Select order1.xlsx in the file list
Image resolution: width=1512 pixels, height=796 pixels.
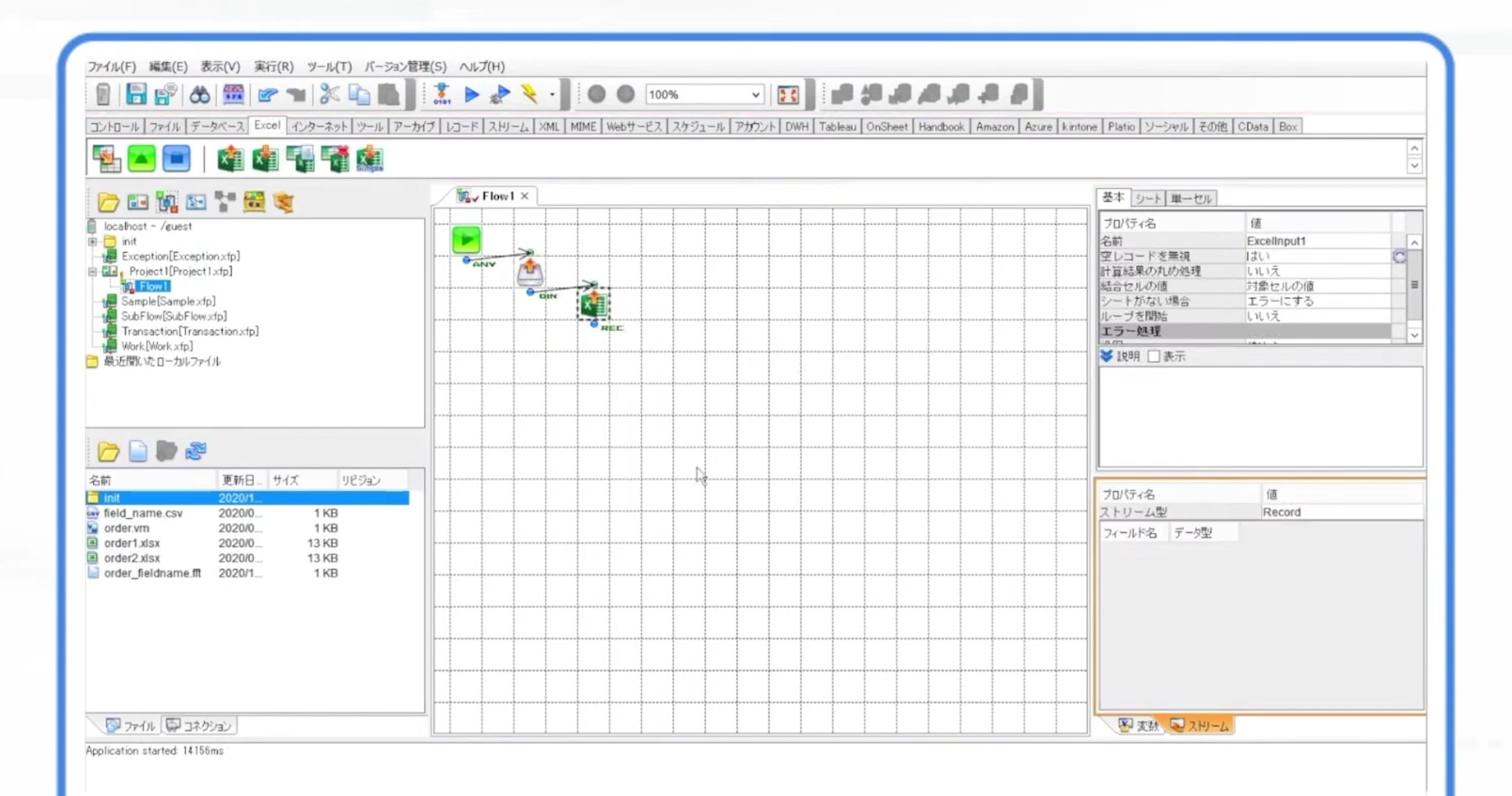pos(132,543)
